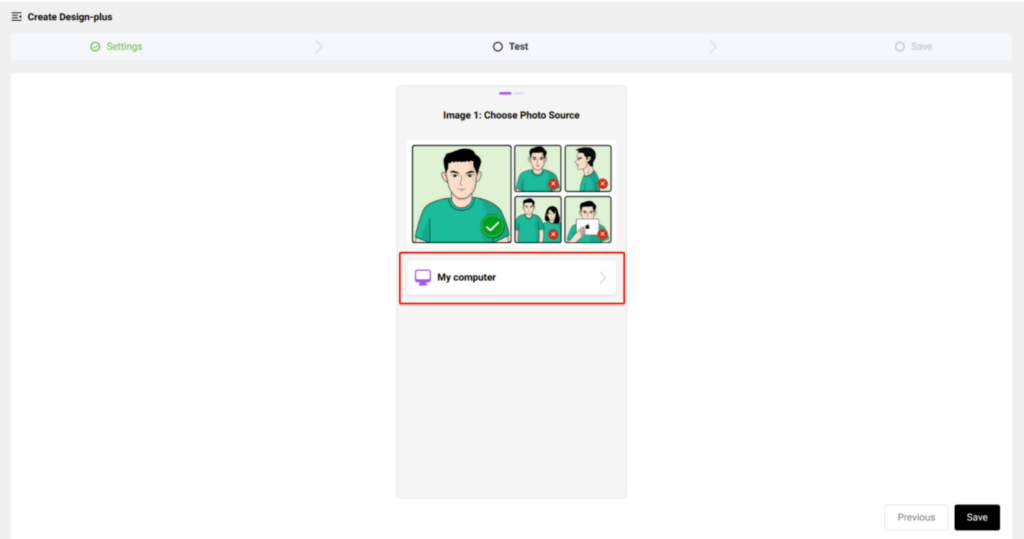Click the 'Image 1: Choose Photo Source' heading

pyautogui.click(x=511, y=115)
